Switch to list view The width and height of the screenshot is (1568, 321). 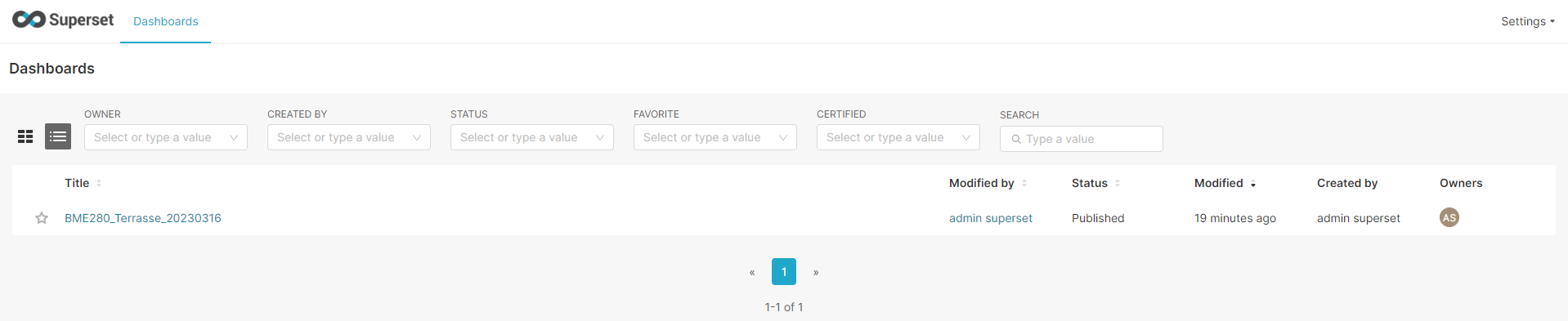click(x=58, y=136)
